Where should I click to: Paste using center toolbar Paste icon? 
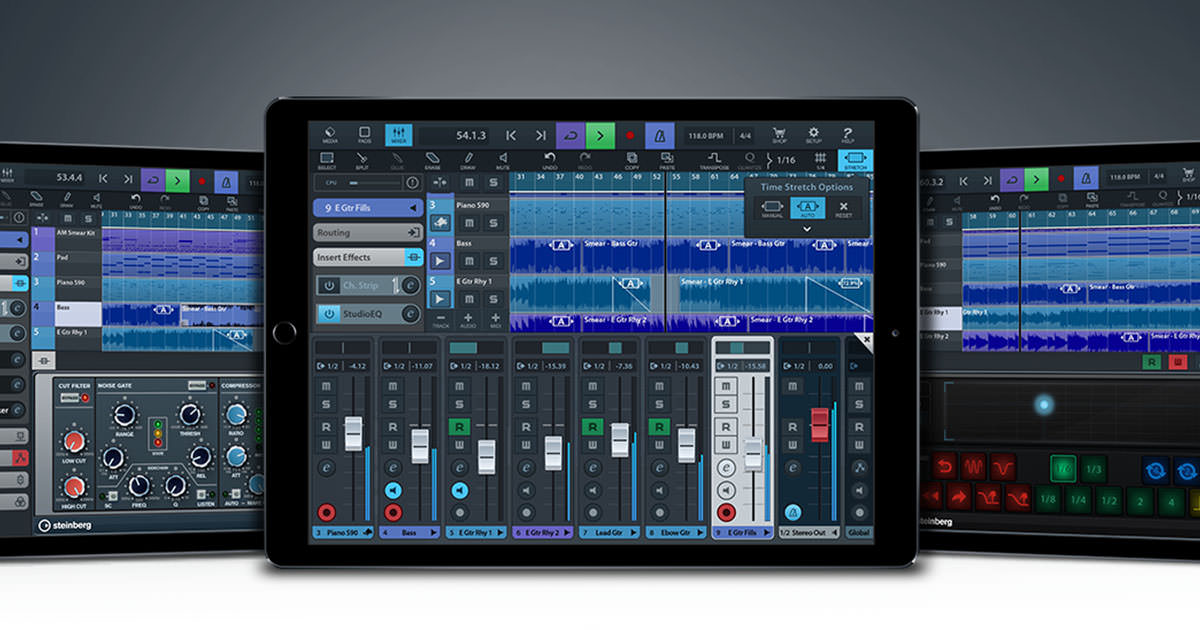(667, 160)
